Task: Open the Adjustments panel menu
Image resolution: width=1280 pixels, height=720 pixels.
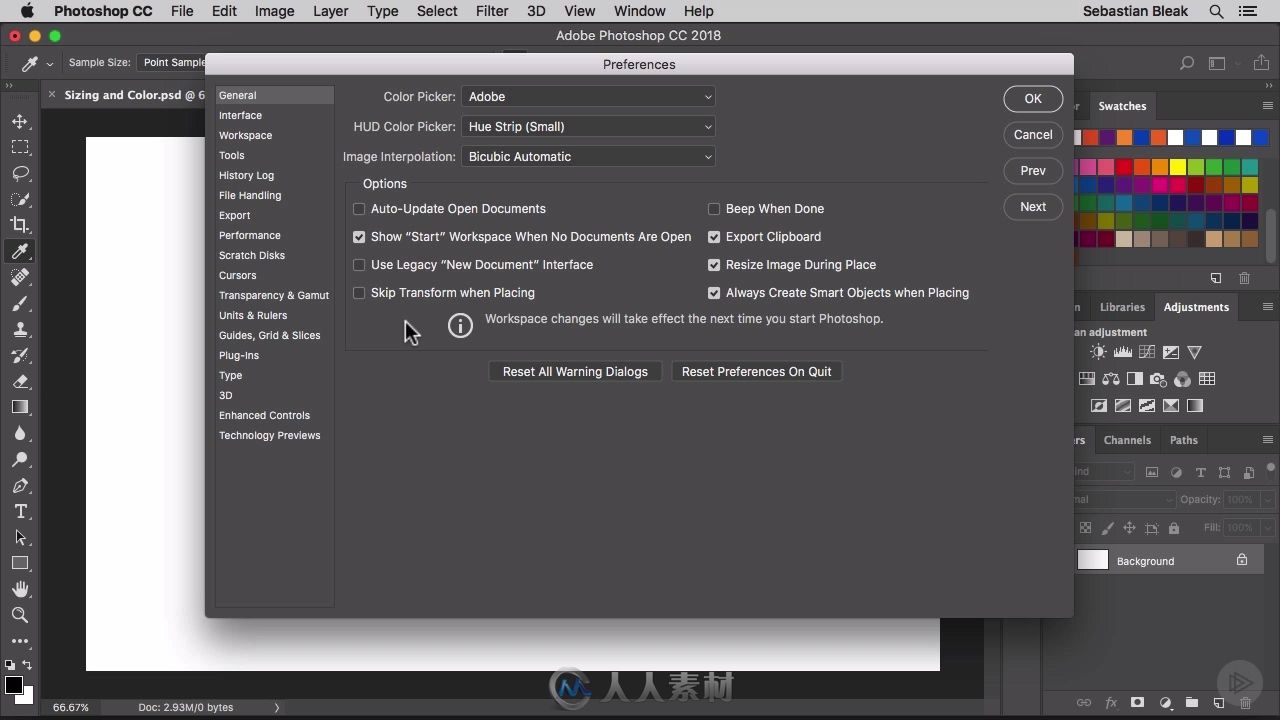Action: (x=1268, y=307)
